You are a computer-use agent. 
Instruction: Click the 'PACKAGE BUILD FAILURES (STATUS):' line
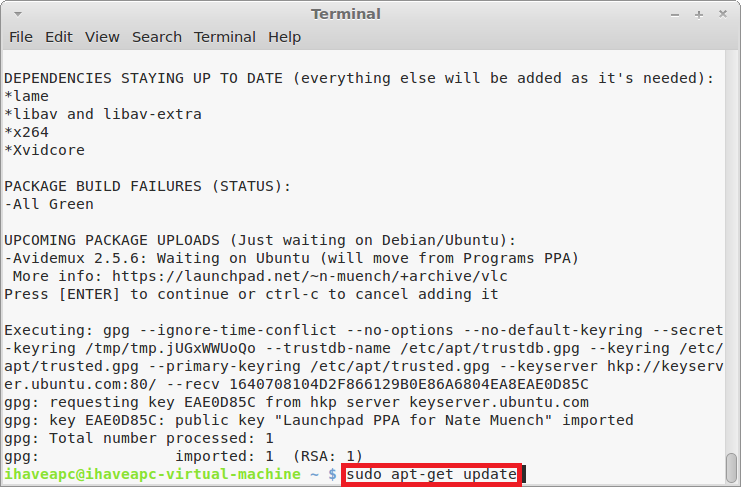(x=147, y=186)
